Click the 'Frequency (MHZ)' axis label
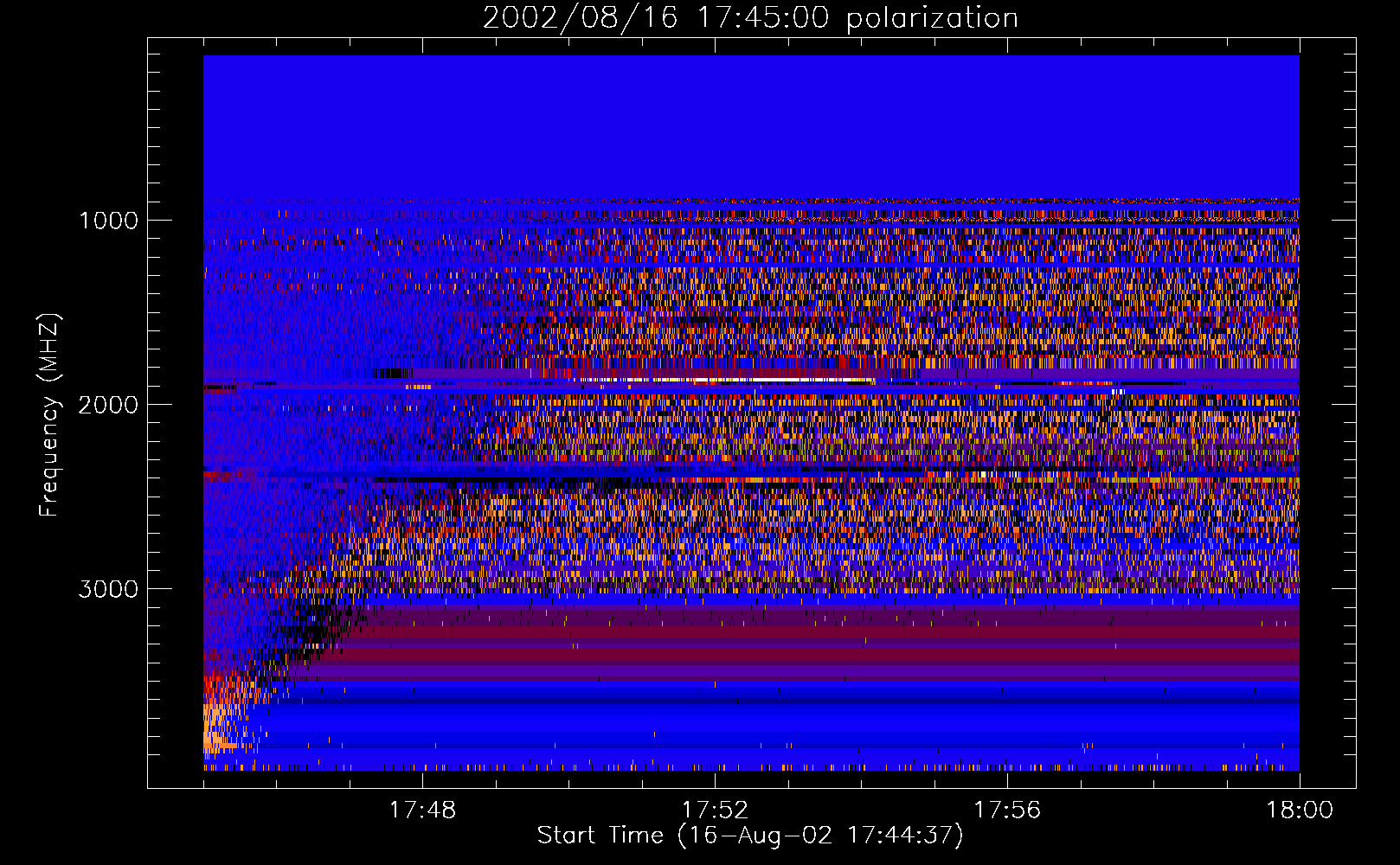The height and width of the screenshot is (865, 1400). pyautogui.click(x=49, y=414)
